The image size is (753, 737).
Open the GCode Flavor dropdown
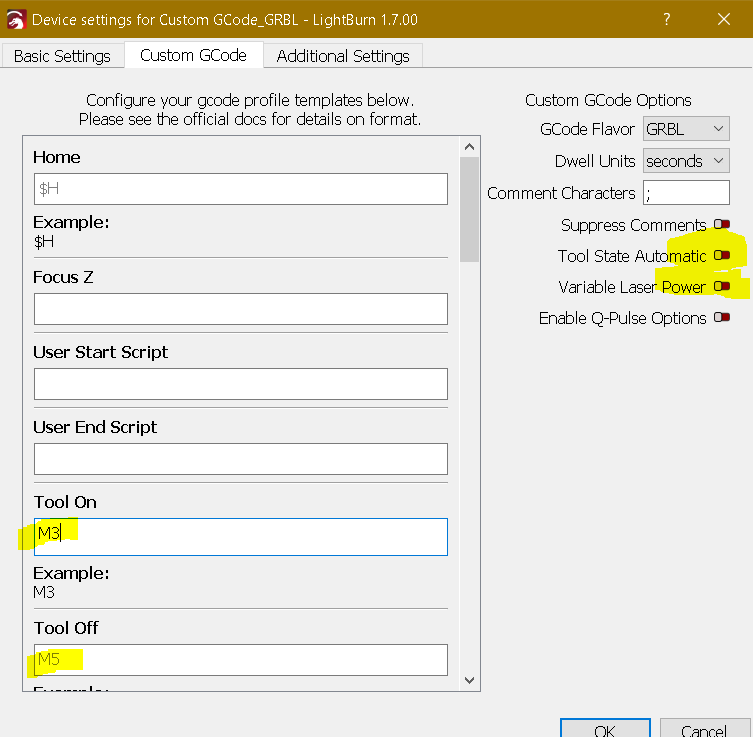(x=685, y=129)
